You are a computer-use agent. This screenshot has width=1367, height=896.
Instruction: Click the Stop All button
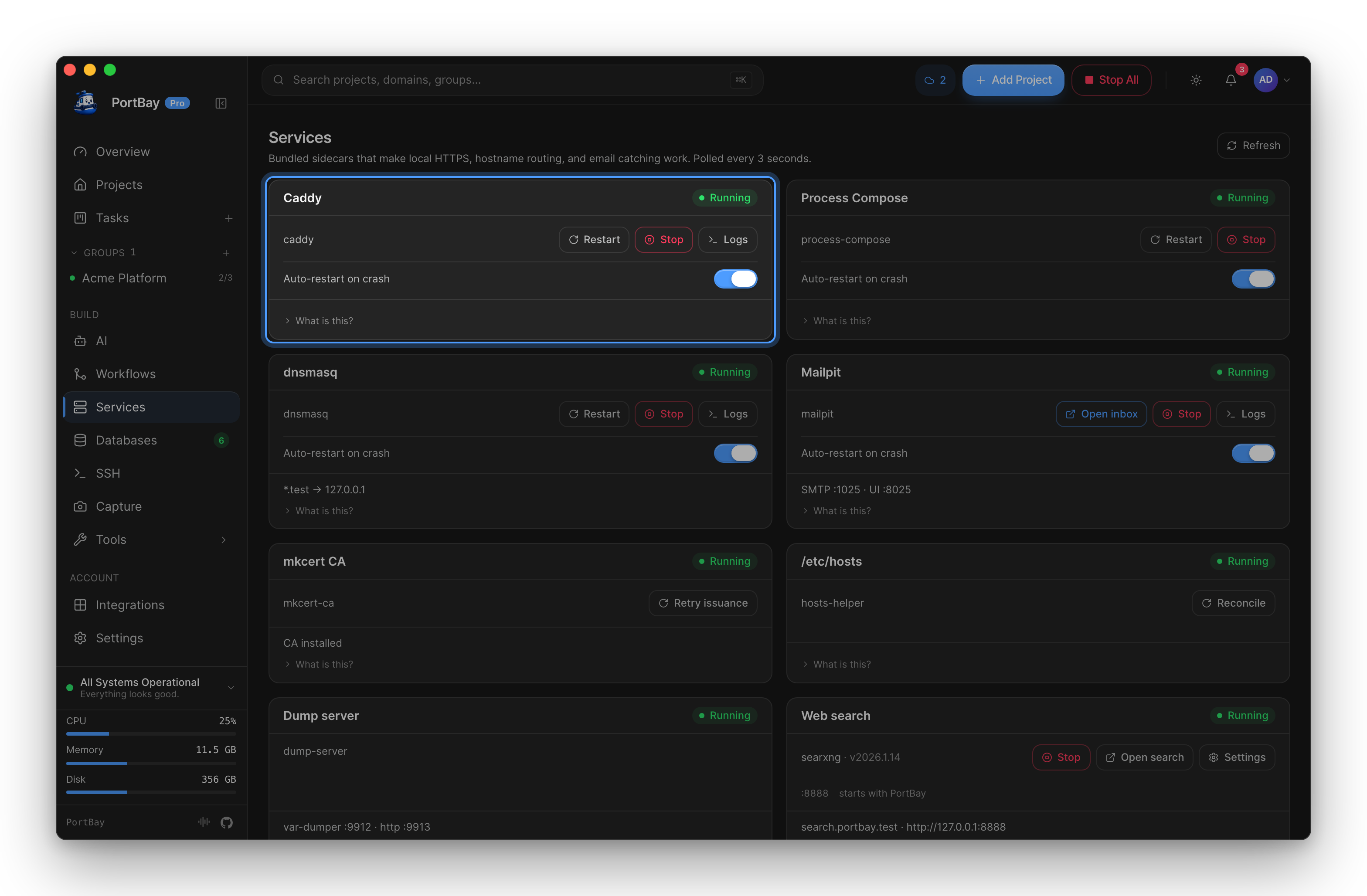(1111, 80)
